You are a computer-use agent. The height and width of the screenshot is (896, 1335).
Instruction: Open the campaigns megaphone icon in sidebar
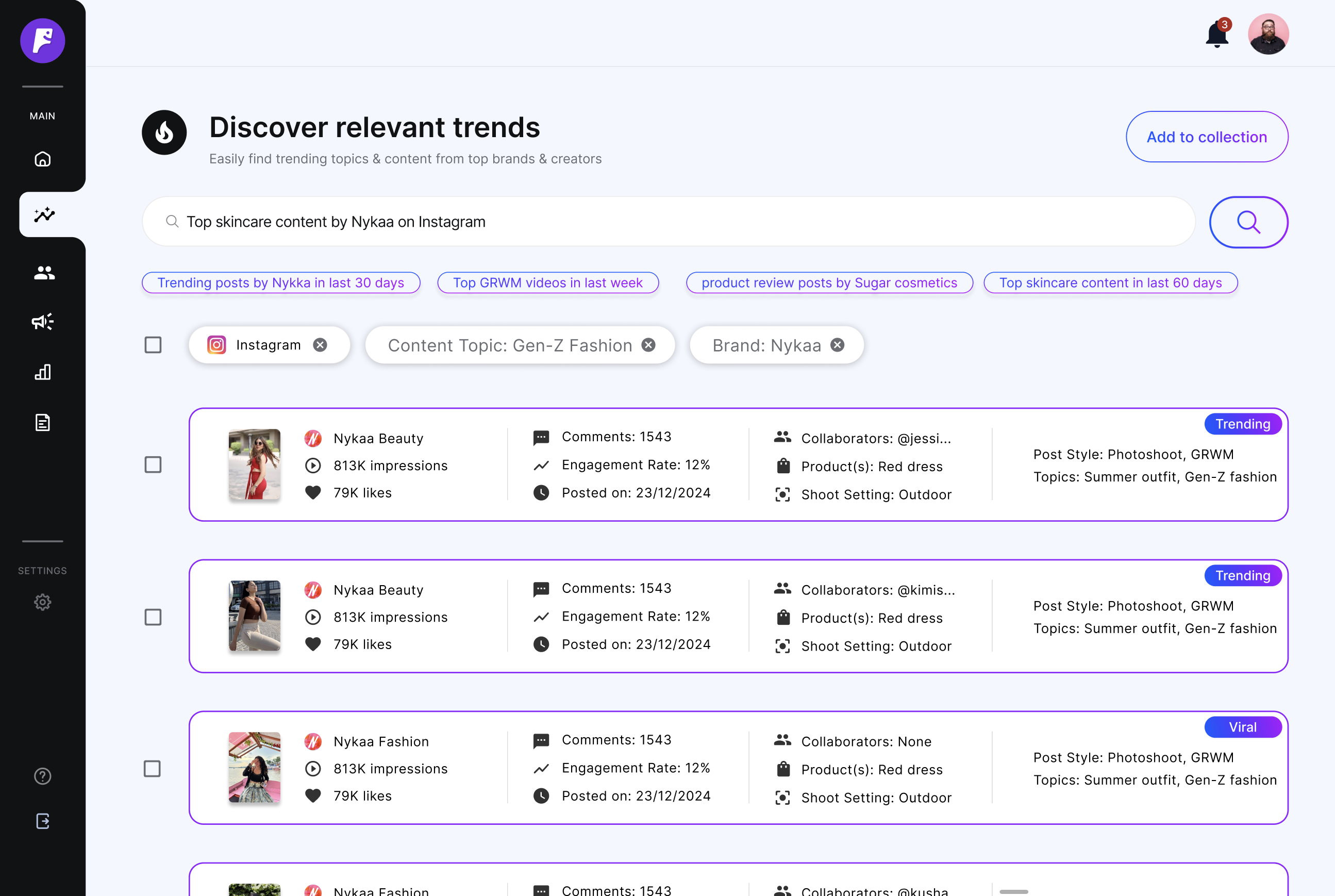43,322
